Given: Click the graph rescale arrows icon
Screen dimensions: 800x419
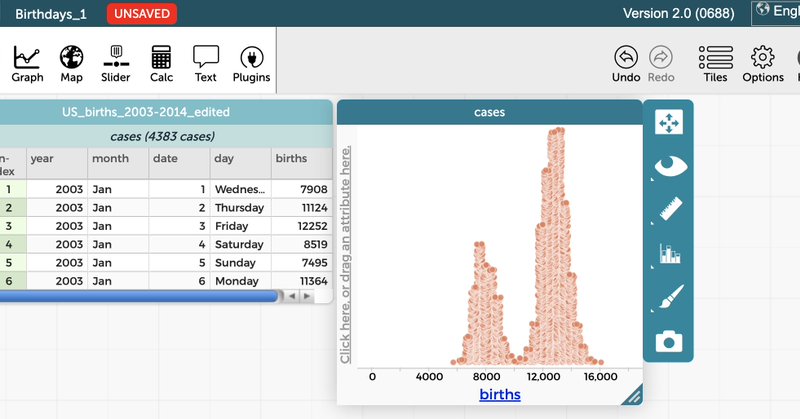Looking at the screenshot, I should tap(668, 122).
